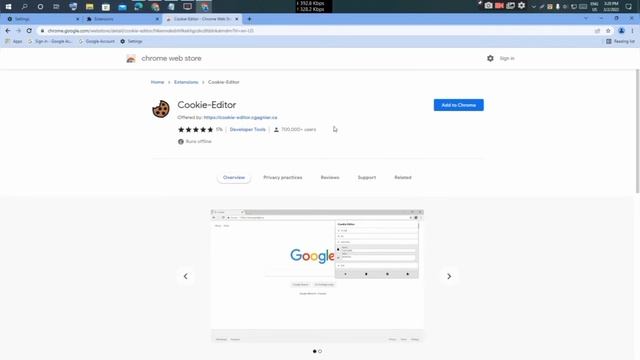Select the Support tab

tap(367, 178)
